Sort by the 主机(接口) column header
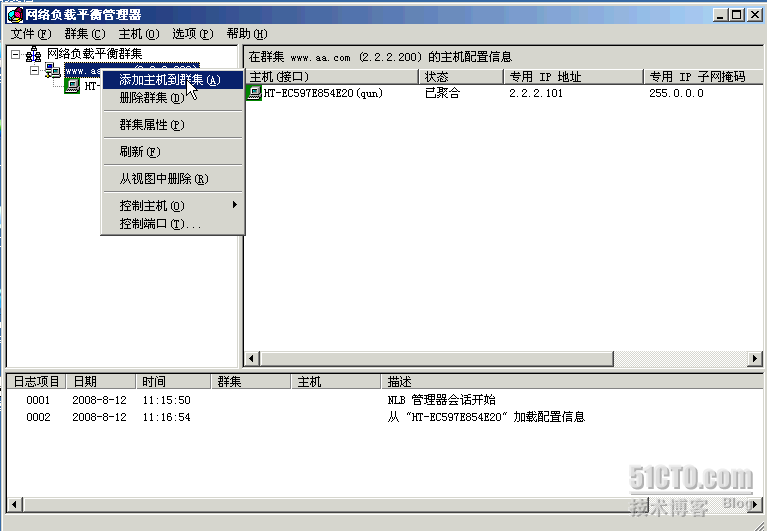Viewport: 767px width, 531px height. tap(332, 77)
